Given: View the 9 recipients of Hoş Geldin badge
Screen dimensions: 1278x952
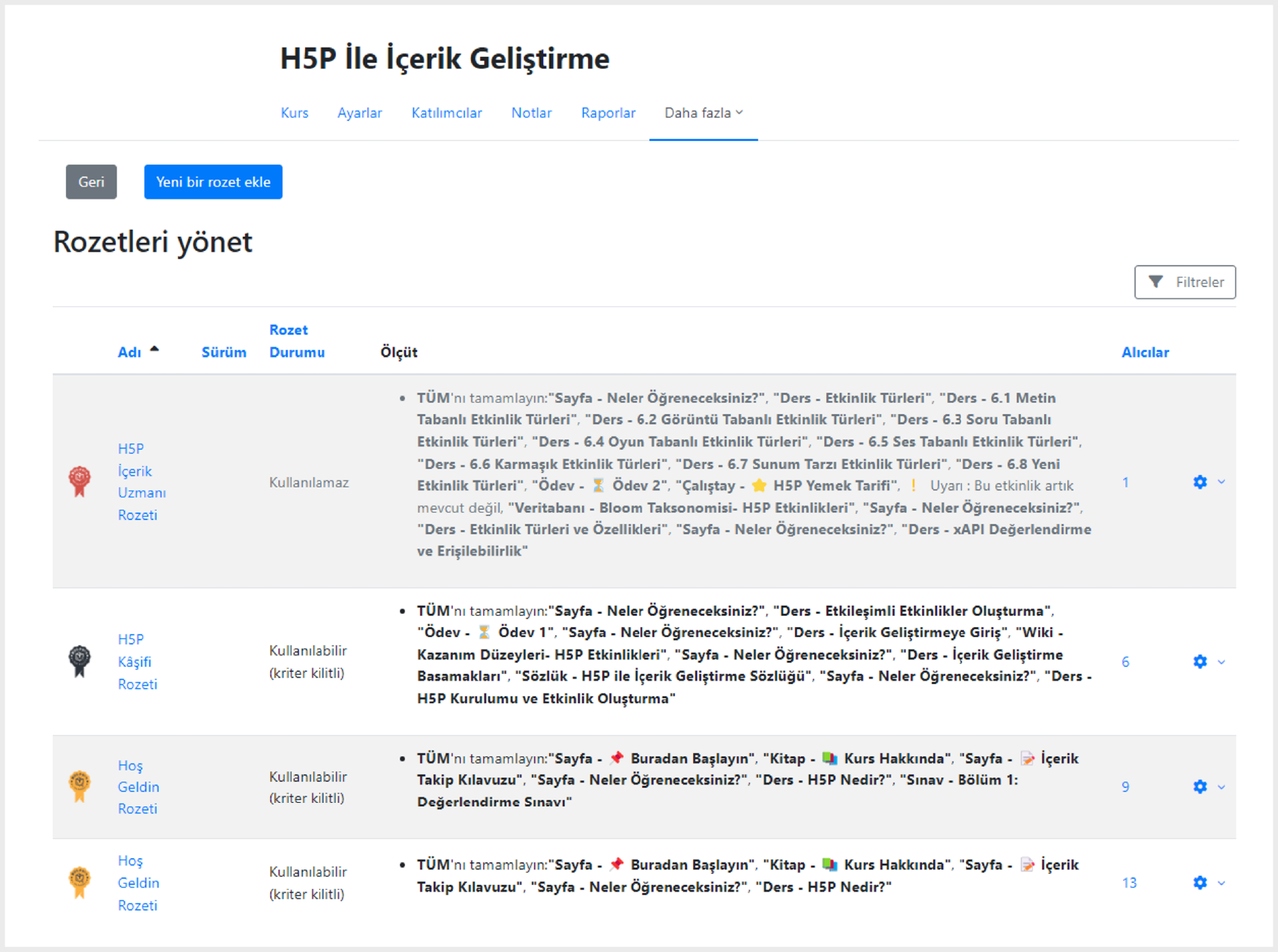Looking at the screenshot, I should pos(1125,787).
